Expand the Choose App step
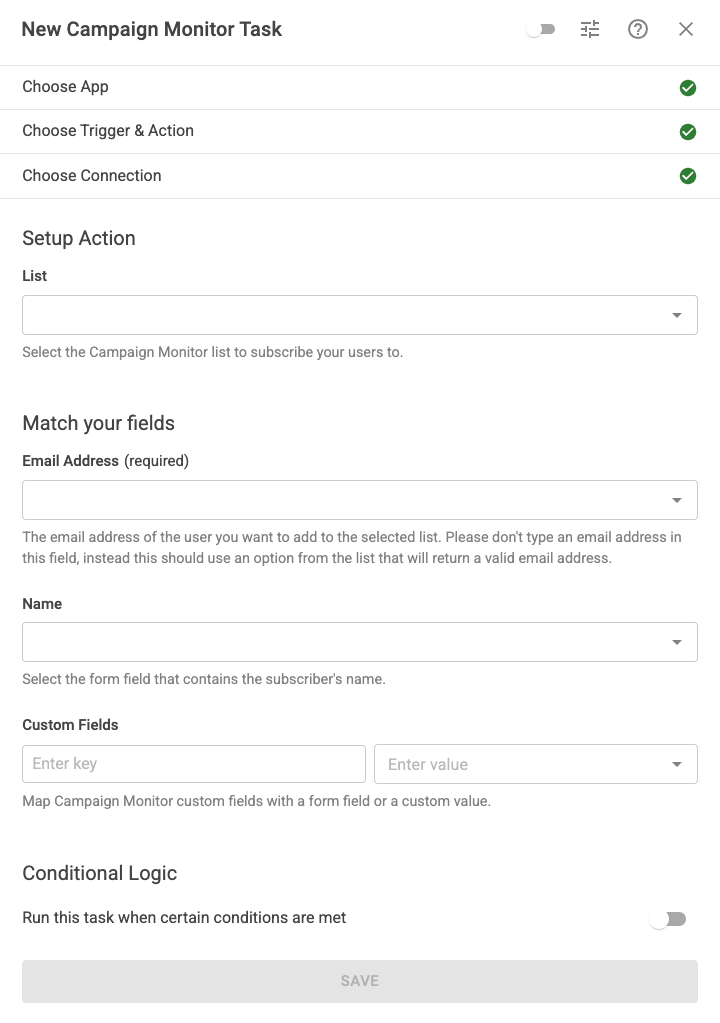 pyautogui.click(x=360, y=87)
